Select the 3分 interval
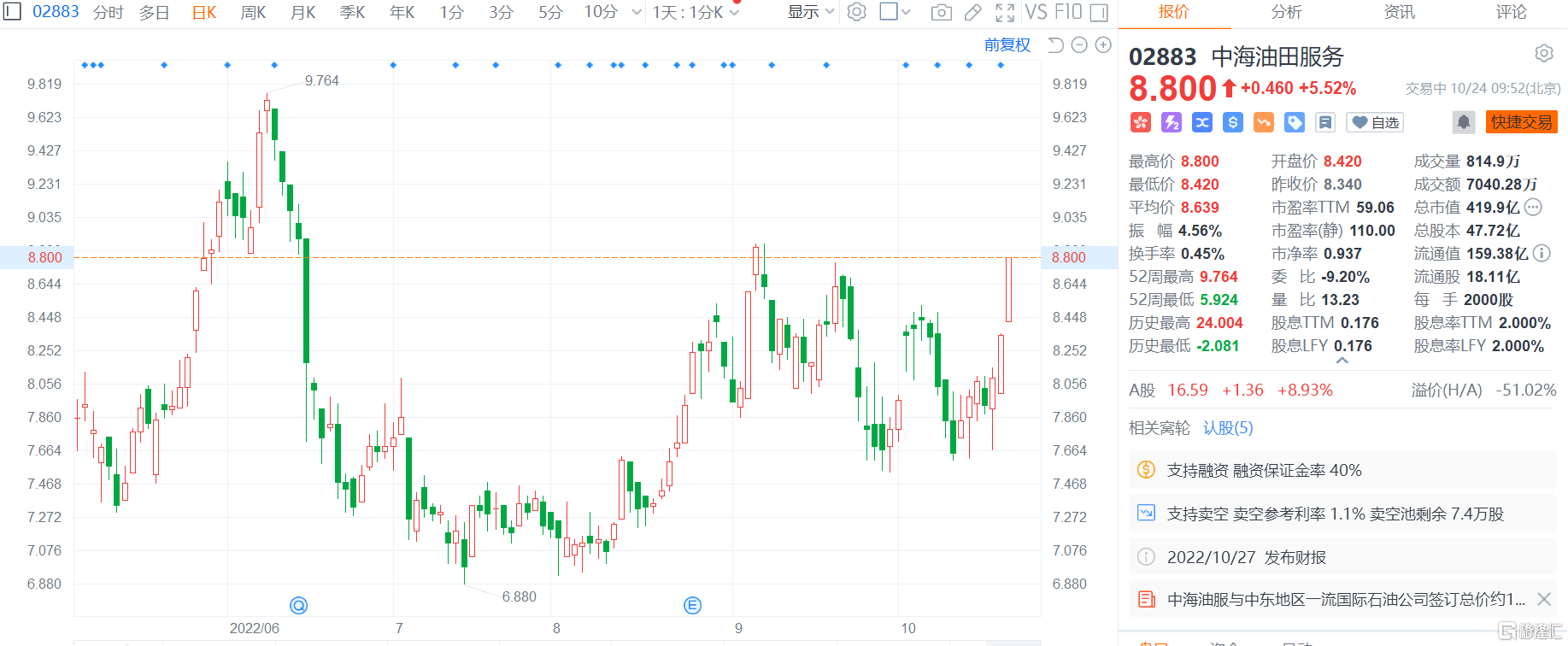Image resolution: width=1568 pixels, height=646 pixels. tap(502, 12)
